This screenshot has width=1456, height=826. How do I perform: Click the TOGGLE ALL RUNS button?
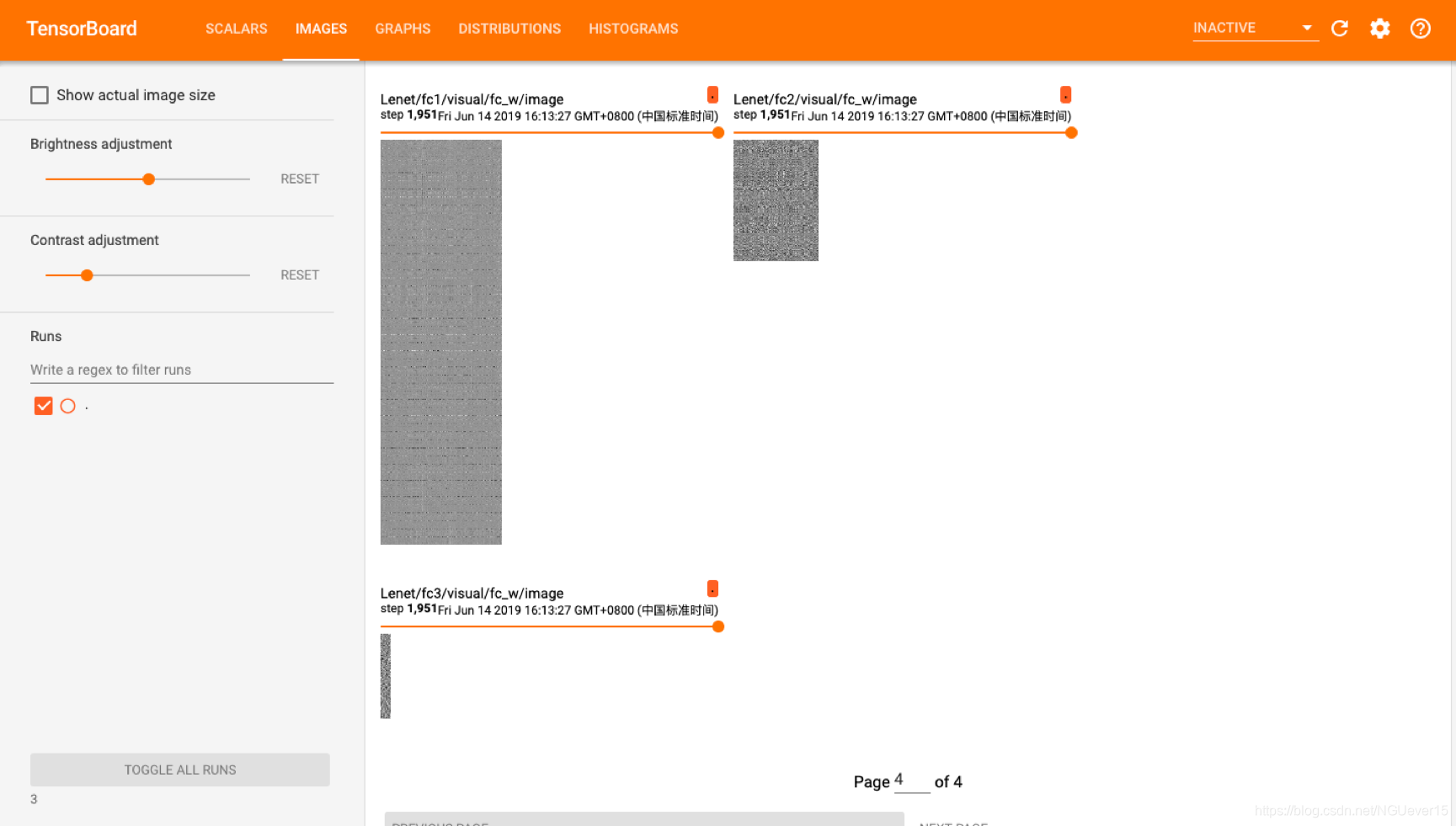pos(180,770)
